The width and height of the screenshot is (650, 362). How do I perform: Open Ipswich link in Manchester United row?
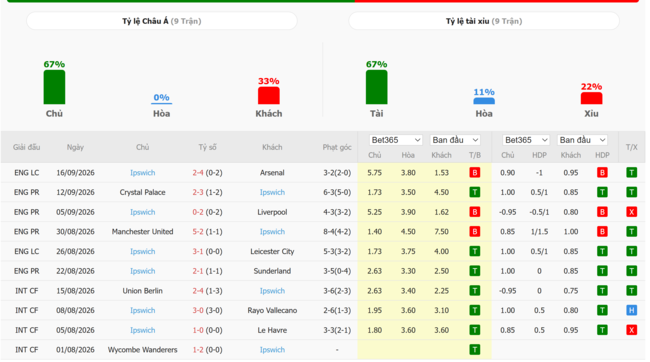(x=272, y=232)
